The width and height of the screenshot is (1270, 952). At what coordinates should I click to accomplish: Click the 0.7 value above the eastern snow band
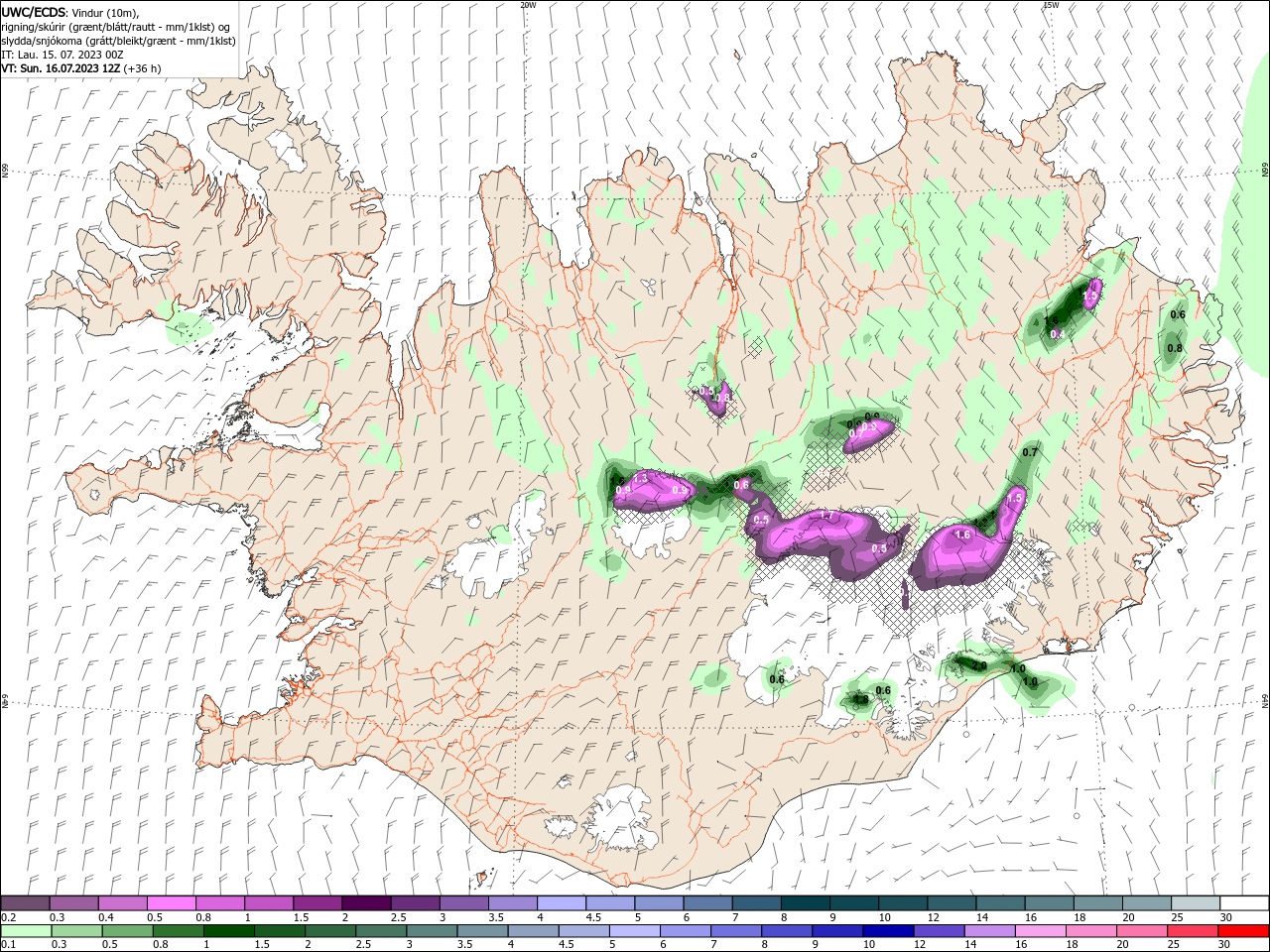1030,452
